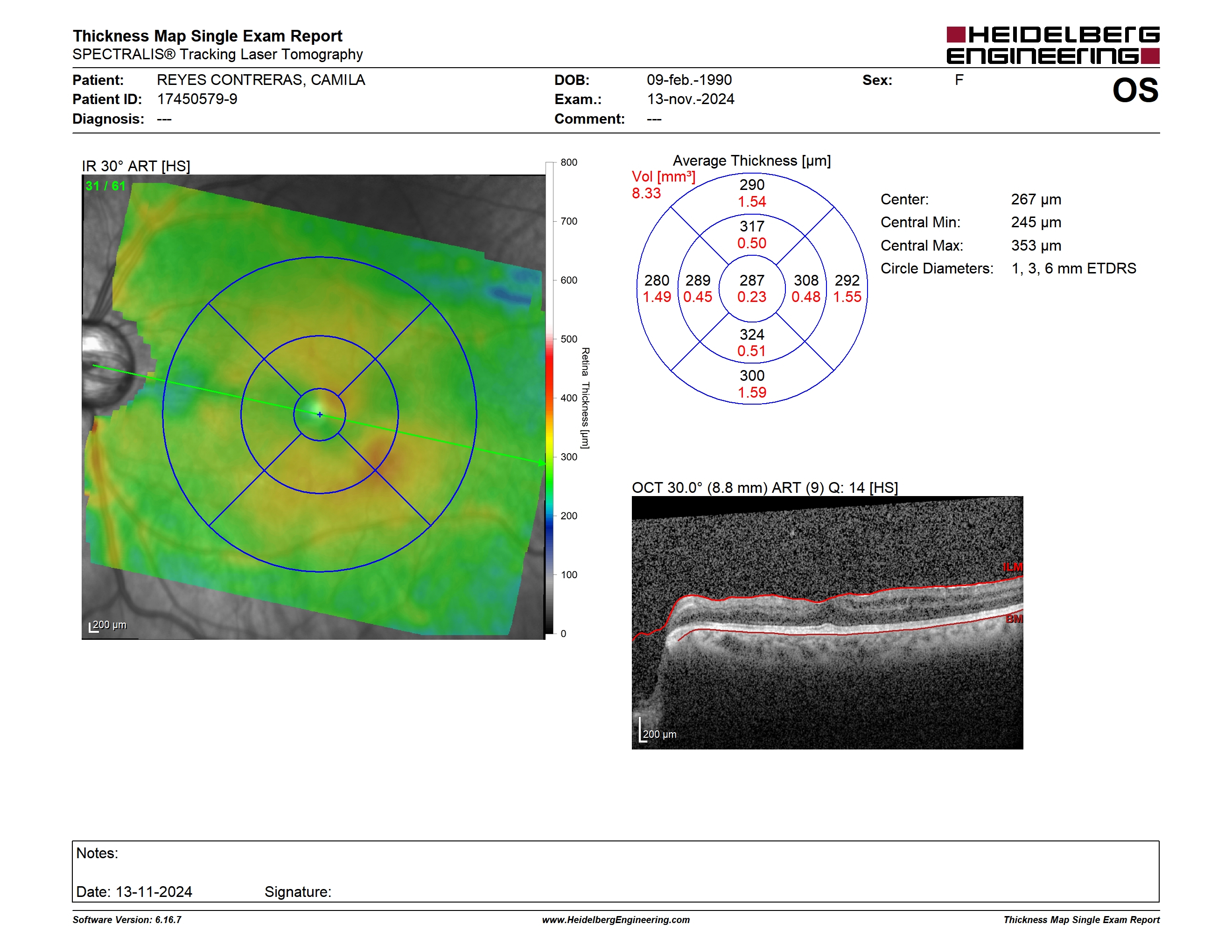Click the Central Max value 353 µm
The image size is (1232, 952).
pos(1036,245)
